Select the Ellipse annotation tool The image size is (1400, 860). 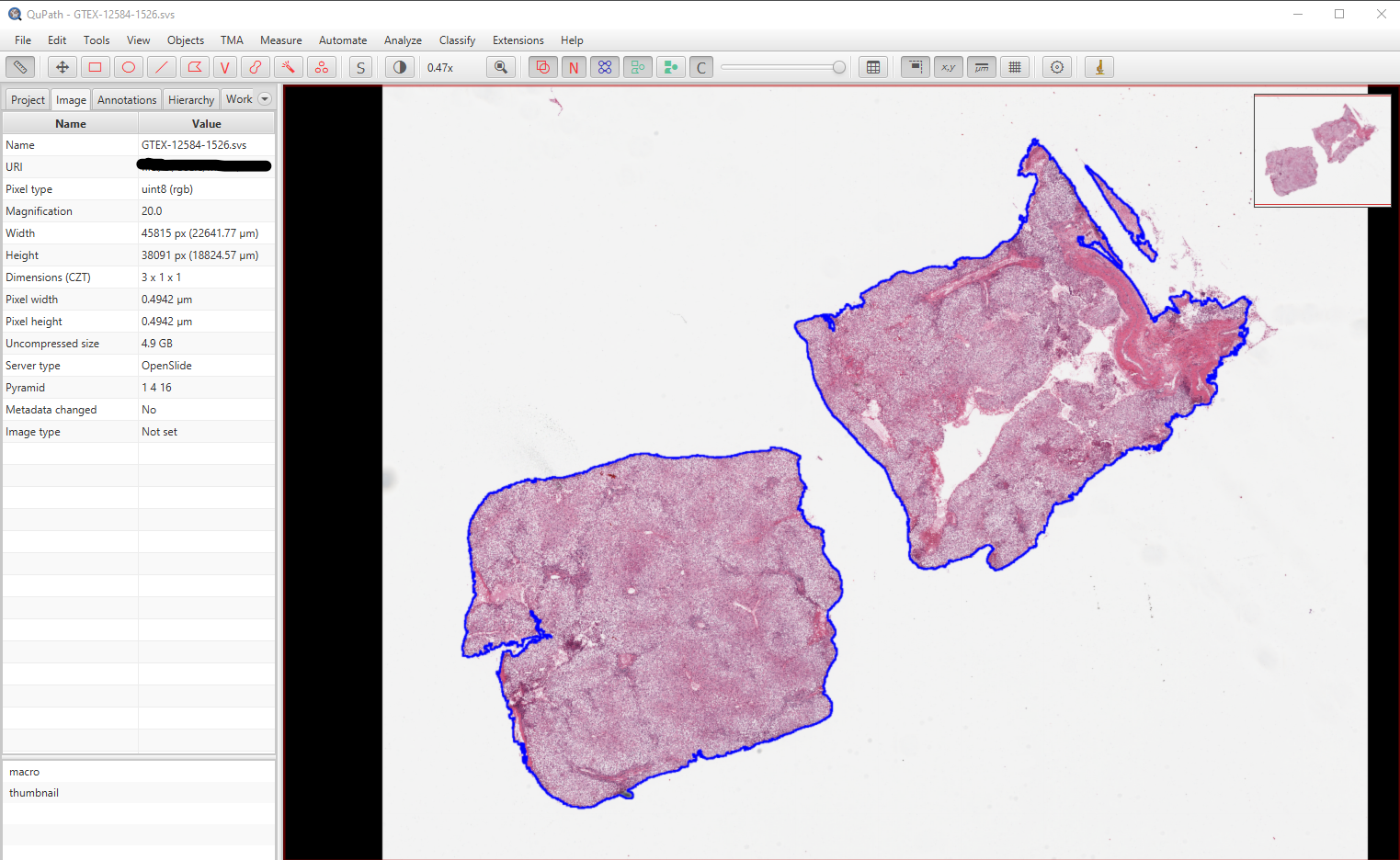(128, 66)
